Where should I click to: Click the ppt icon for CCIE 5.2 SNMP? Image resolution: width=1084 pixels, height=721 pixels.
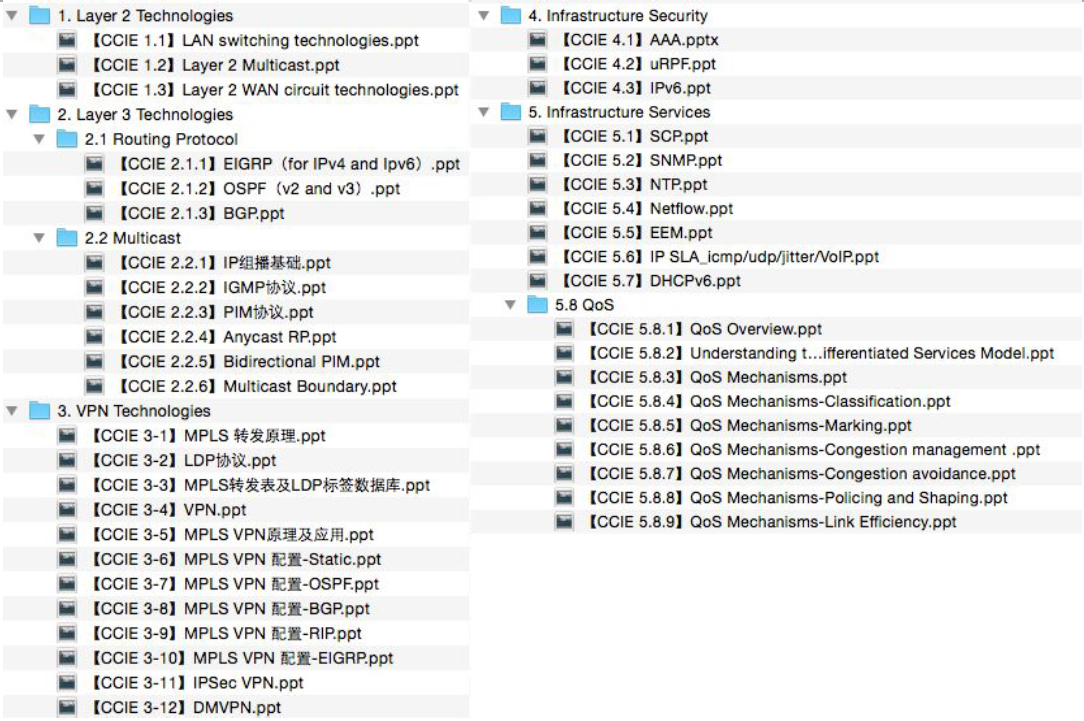(x=538, y=160)
